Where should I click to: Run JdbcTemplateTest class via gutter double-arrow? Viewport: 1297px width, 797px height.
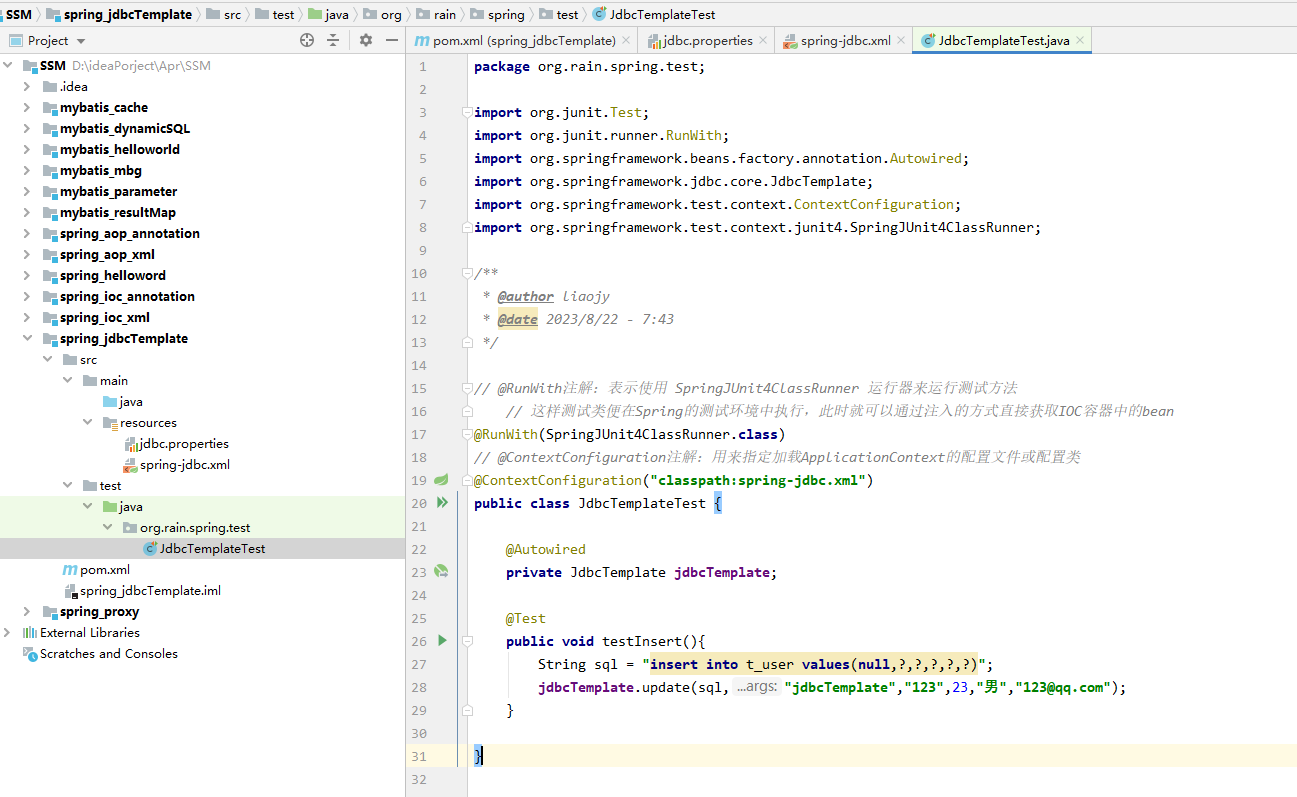click(442, 503)
